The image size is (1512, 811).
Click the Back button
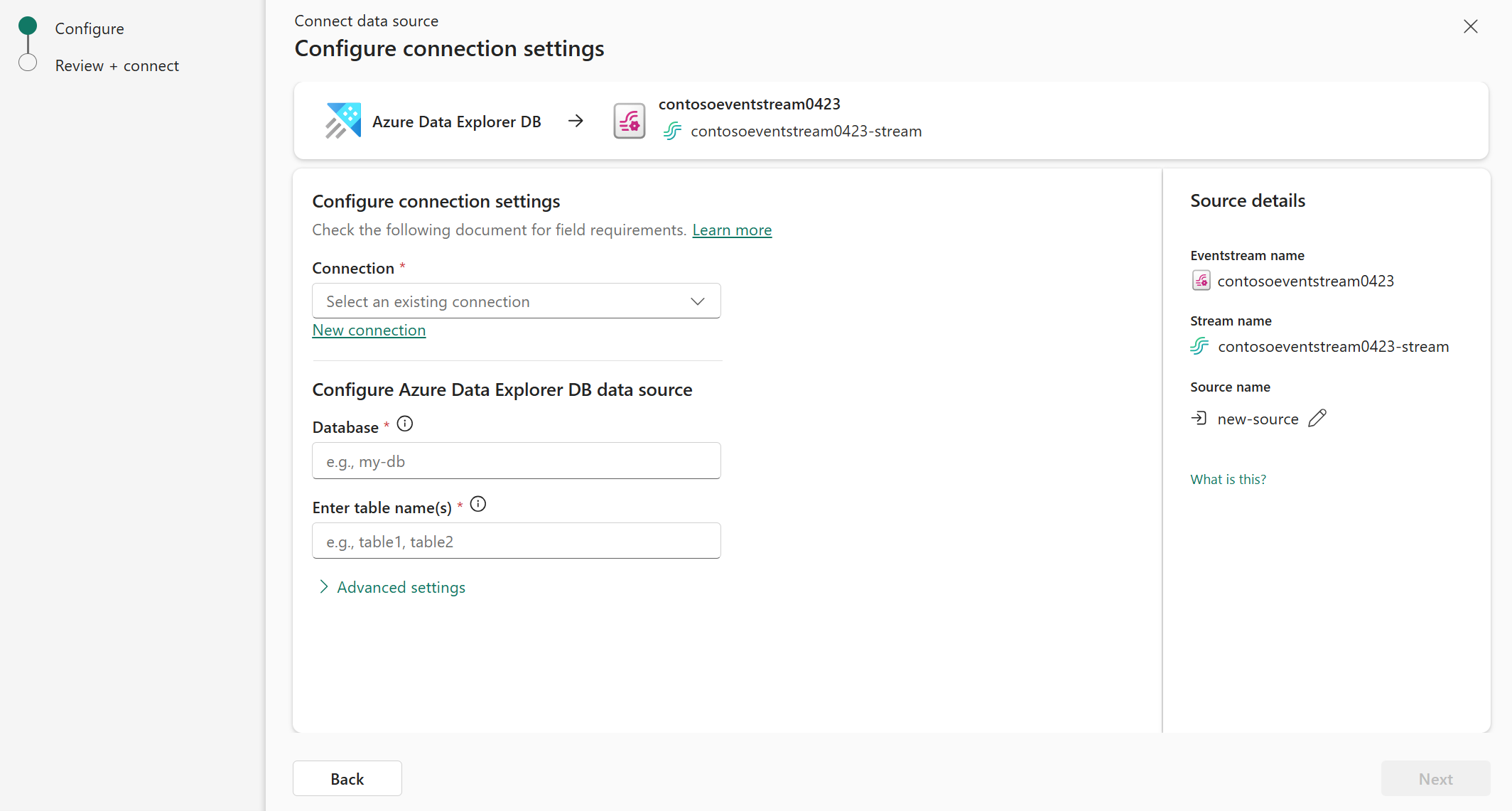(x=347, y=778)
